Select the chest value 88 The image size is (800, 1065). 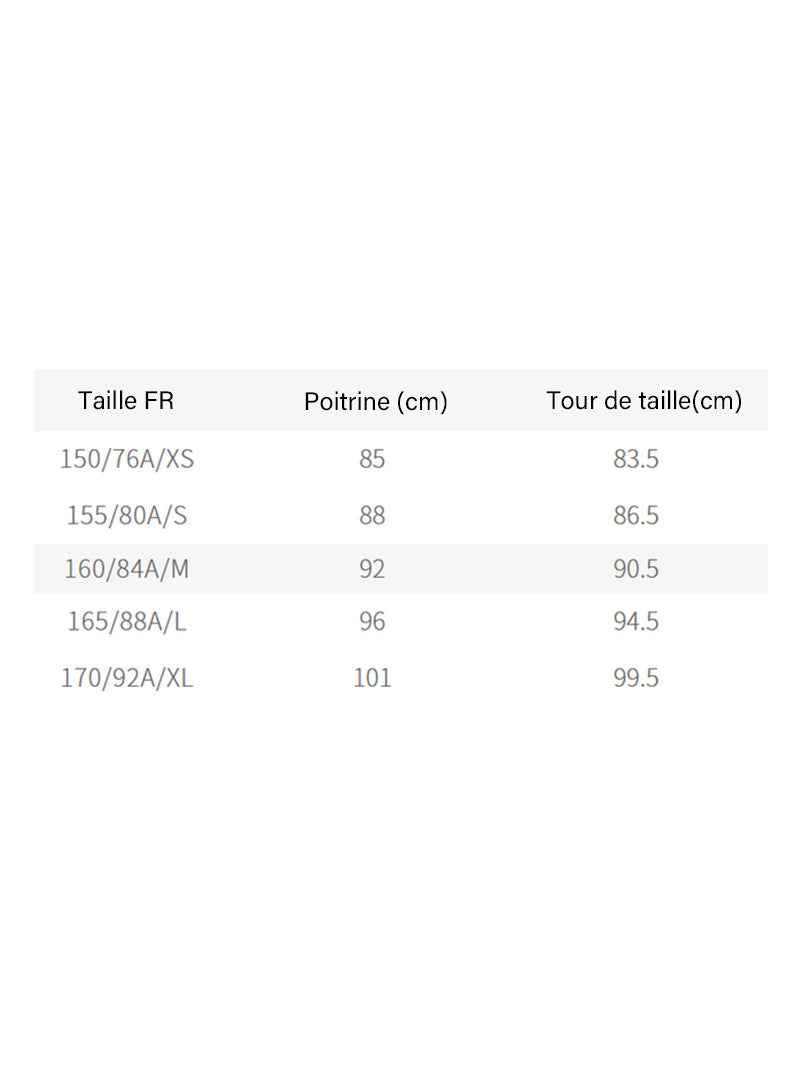(x=372, y=515)
